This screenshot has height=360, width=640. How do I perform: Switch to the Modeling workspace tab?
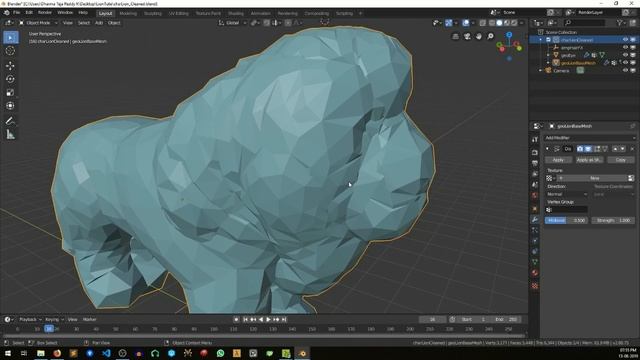128,13
